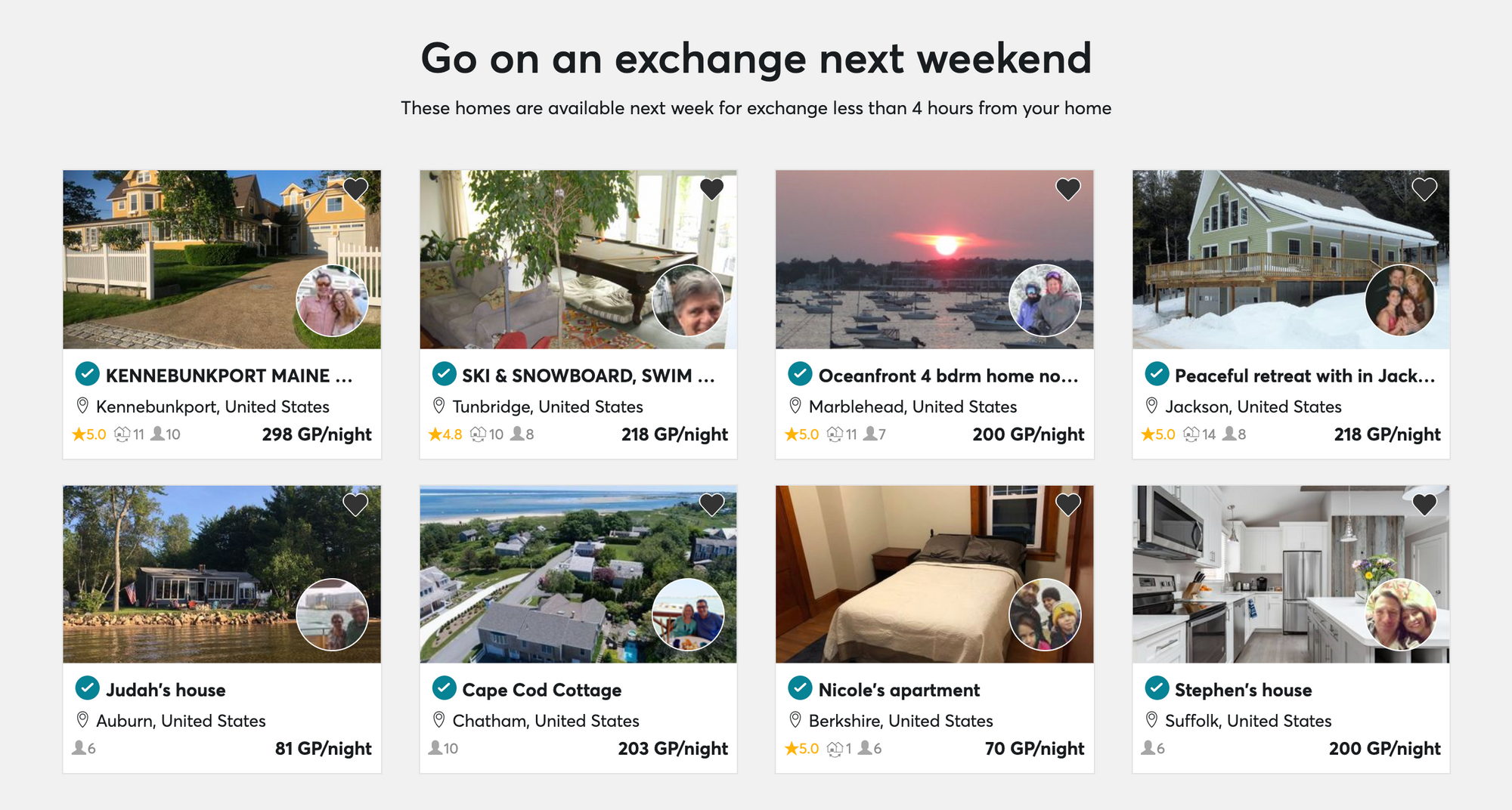
Task: Favorite Stephen's house with the heart icon
Action: [x=1424, y=504]
